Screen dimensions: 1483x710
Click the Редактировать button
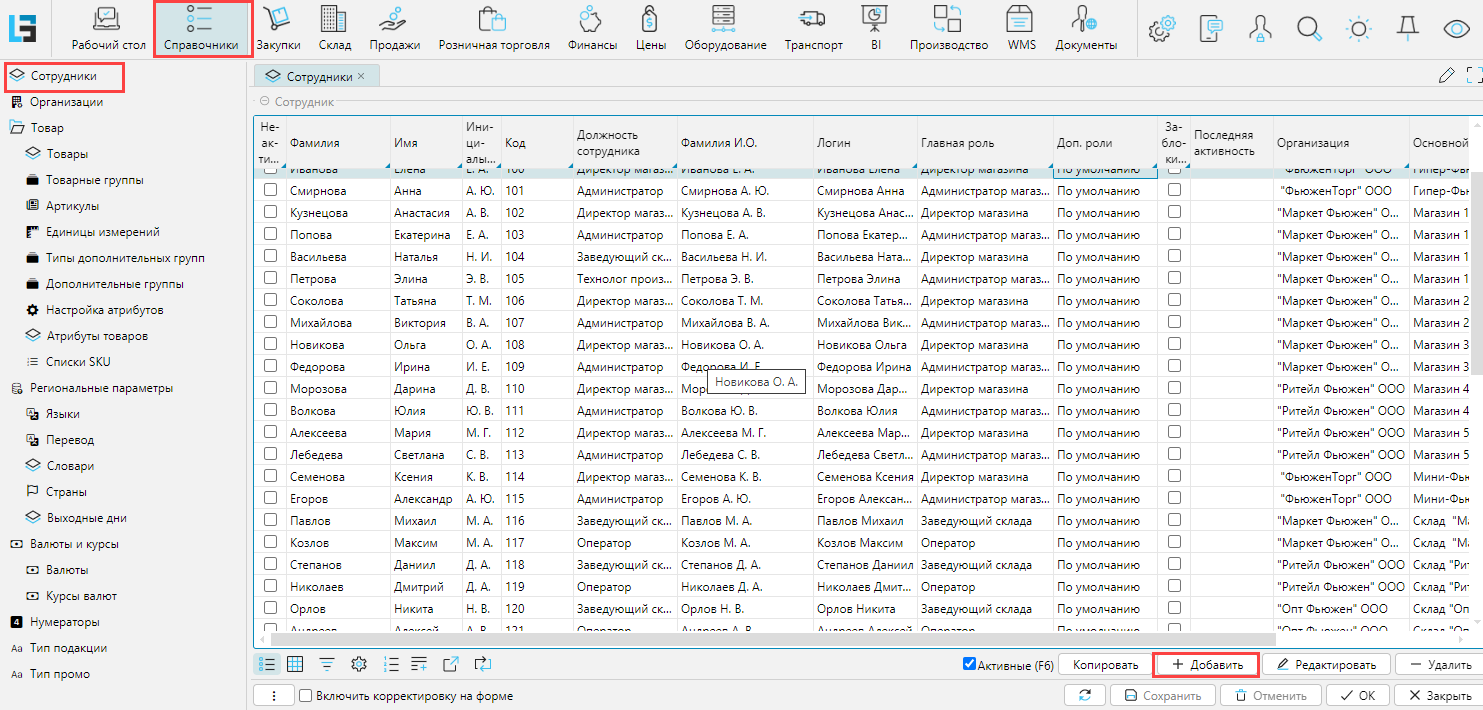click(1325, 665)
